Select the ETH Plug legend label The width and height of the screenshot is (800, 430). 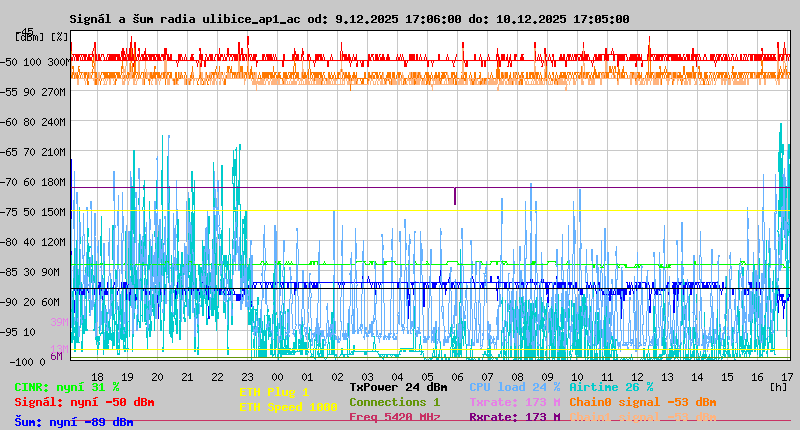[x=274, y=393]
